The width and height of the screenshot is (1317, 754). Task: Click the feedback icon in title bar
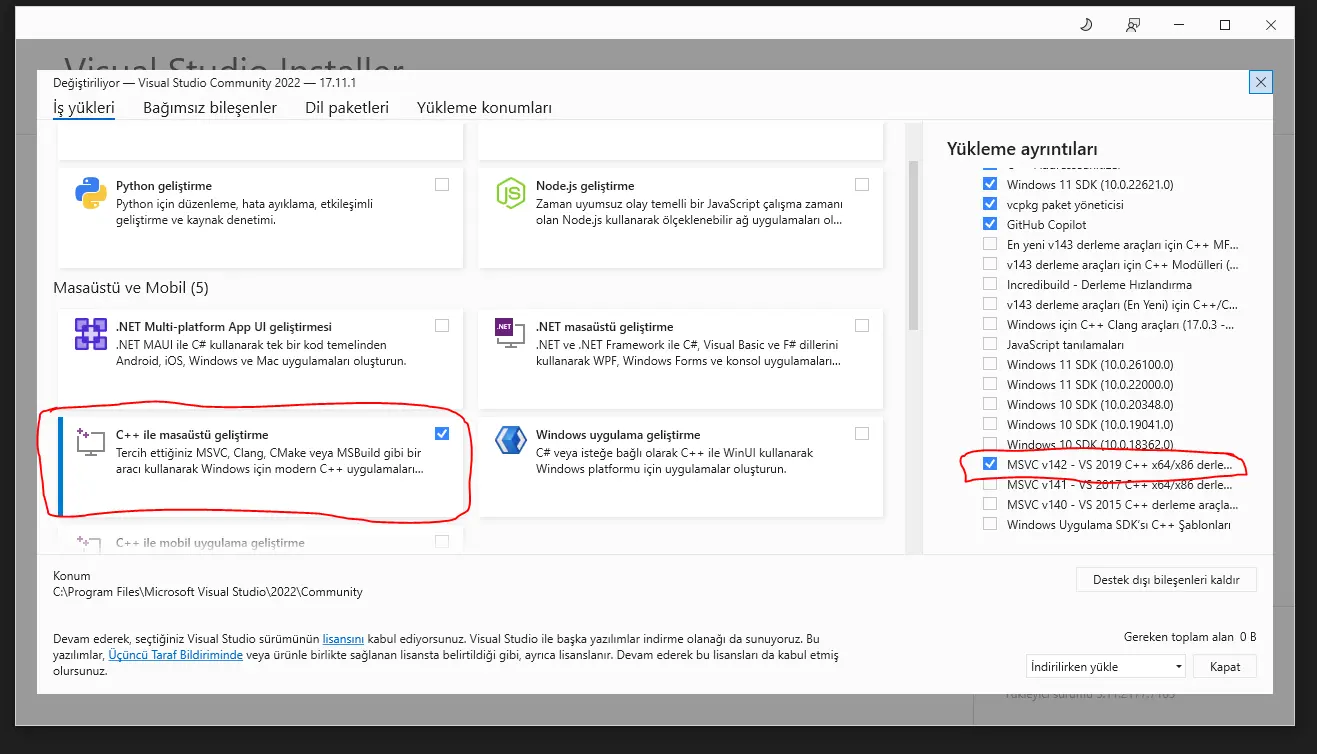(1132, 25)
